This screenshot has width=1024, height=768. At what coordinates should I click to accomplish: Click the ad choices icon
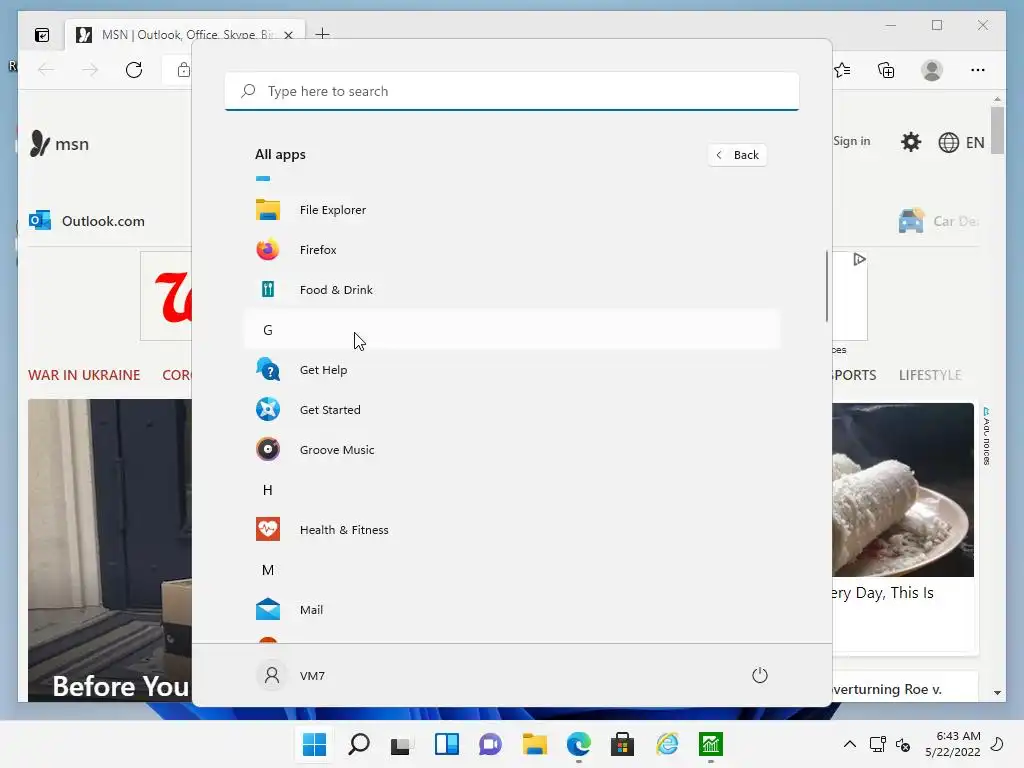pyautogui.click(x=859, y=259)
